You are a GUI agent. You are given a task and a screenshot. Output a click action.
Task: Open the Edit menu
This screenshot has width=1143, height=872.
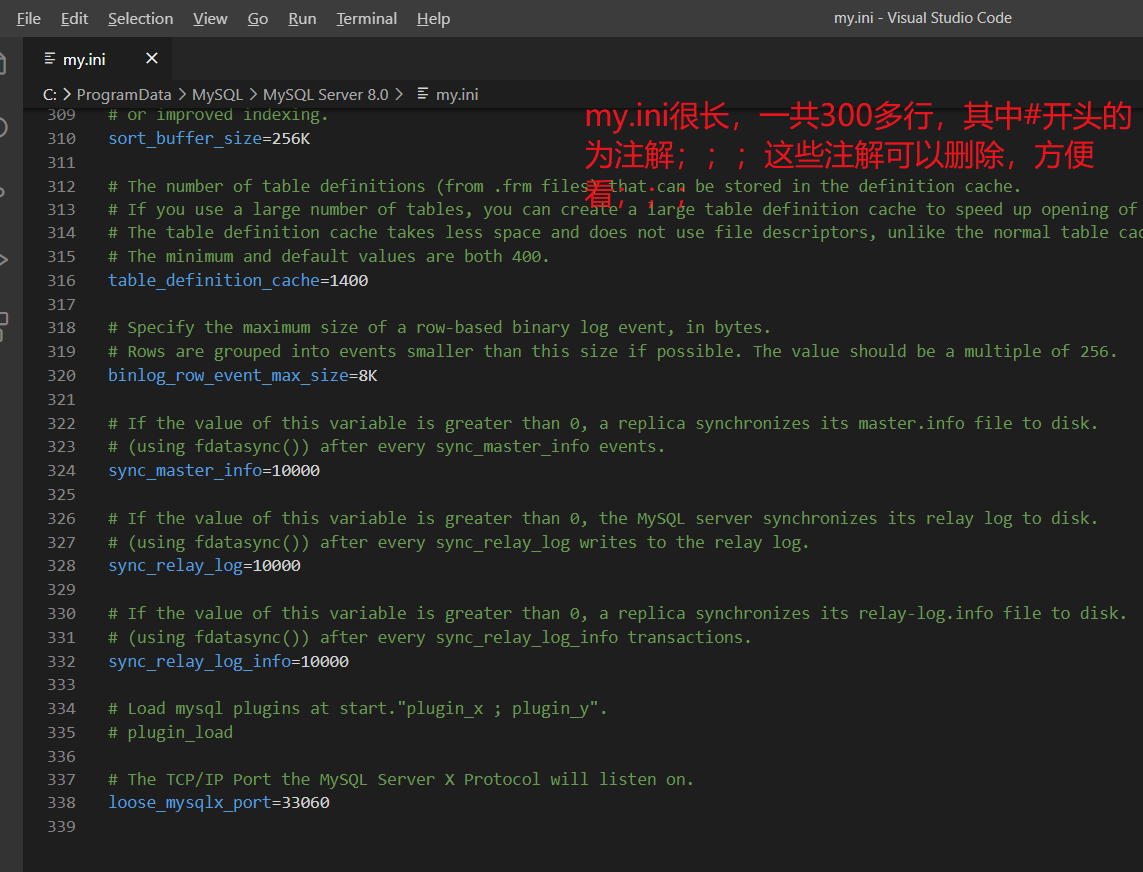coord(74,18)
